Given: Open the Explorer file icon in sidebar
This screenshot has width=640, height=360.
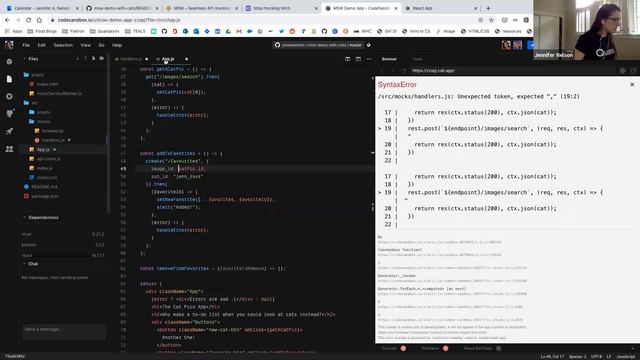Looking at the screenshot, I should [x=9, y=79].
